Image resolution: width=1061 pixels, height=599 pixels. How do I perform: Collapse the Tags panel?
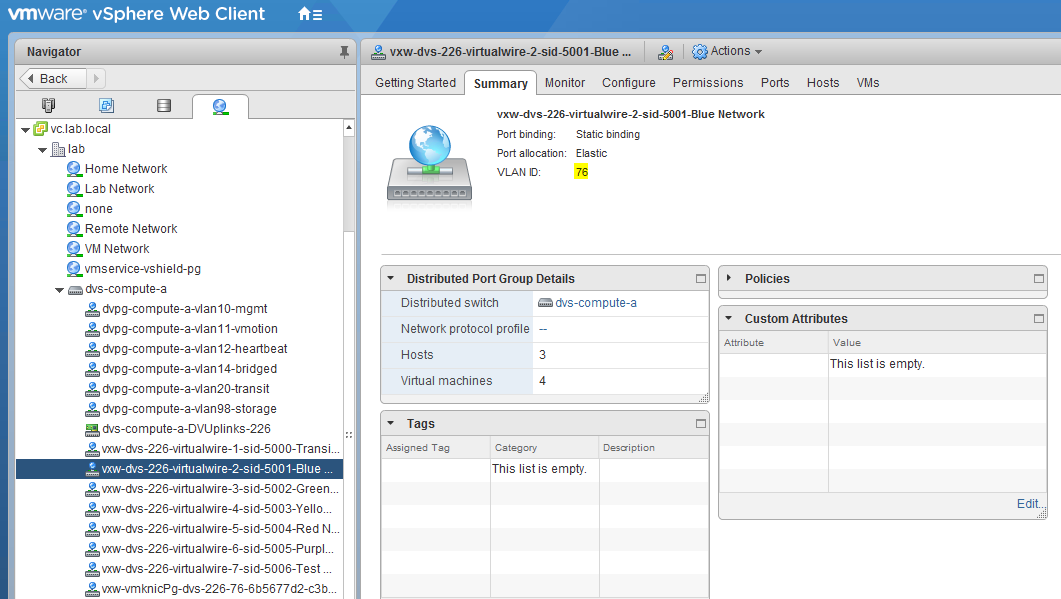point(392,424)
